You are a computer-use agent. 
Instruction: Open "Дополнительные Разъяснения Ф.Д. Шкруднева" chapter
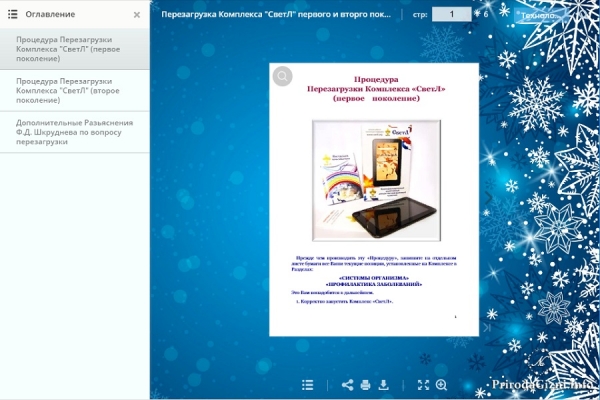pyautogui.click(x=75, y=132)
